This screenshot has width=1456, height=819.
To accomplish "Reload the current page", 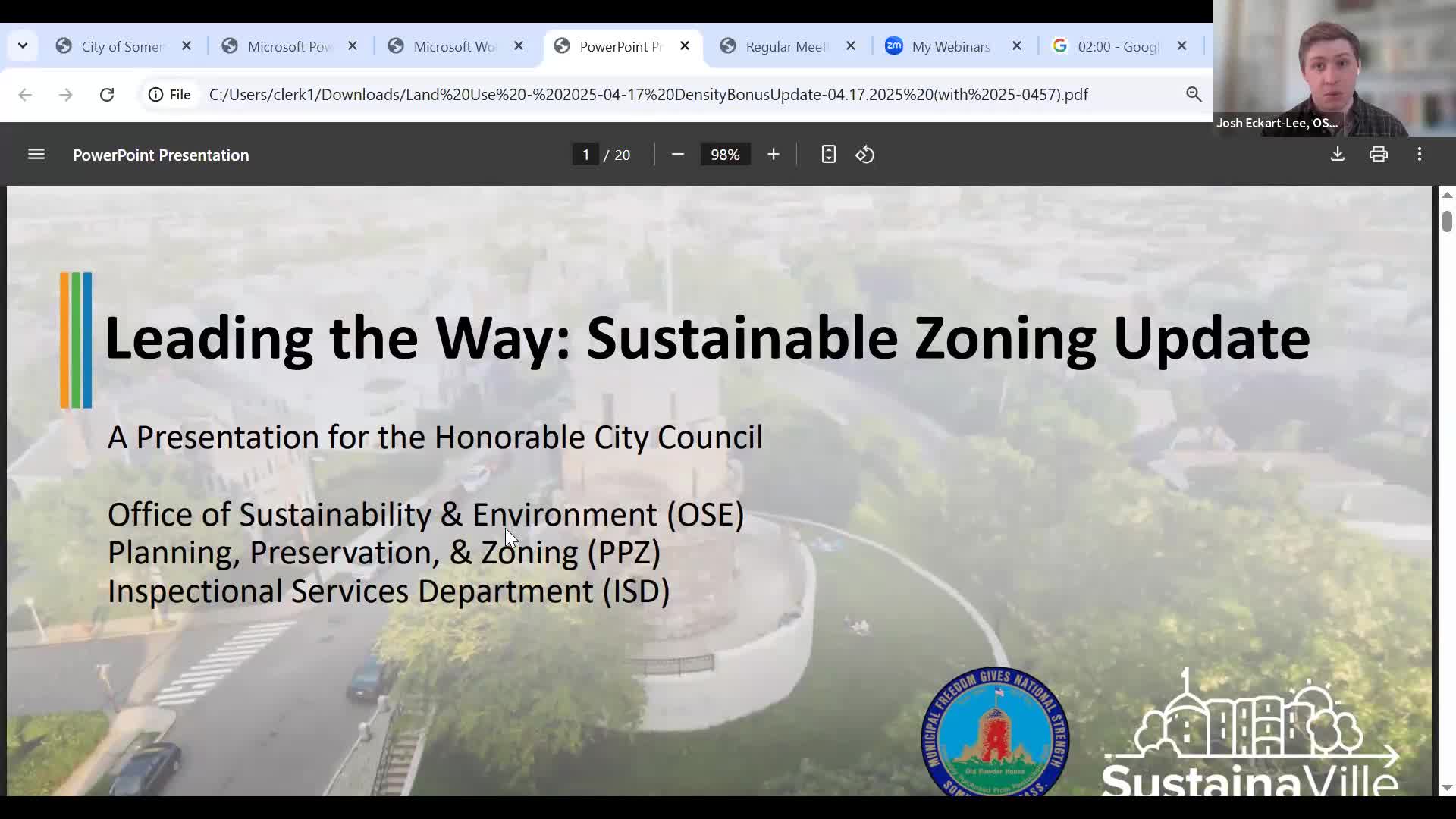I will [x=107, y=94].
